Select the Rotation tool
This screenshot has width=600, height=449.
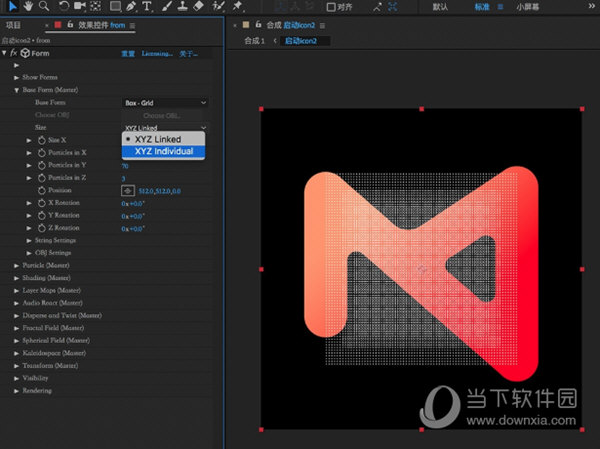point(64,6)
